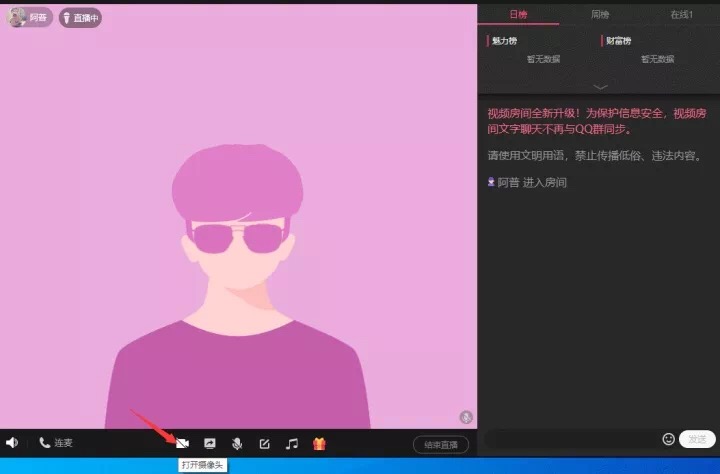Expand the ranking panel with down chevron
The image size is (720, 474).
tap(600, 87)
